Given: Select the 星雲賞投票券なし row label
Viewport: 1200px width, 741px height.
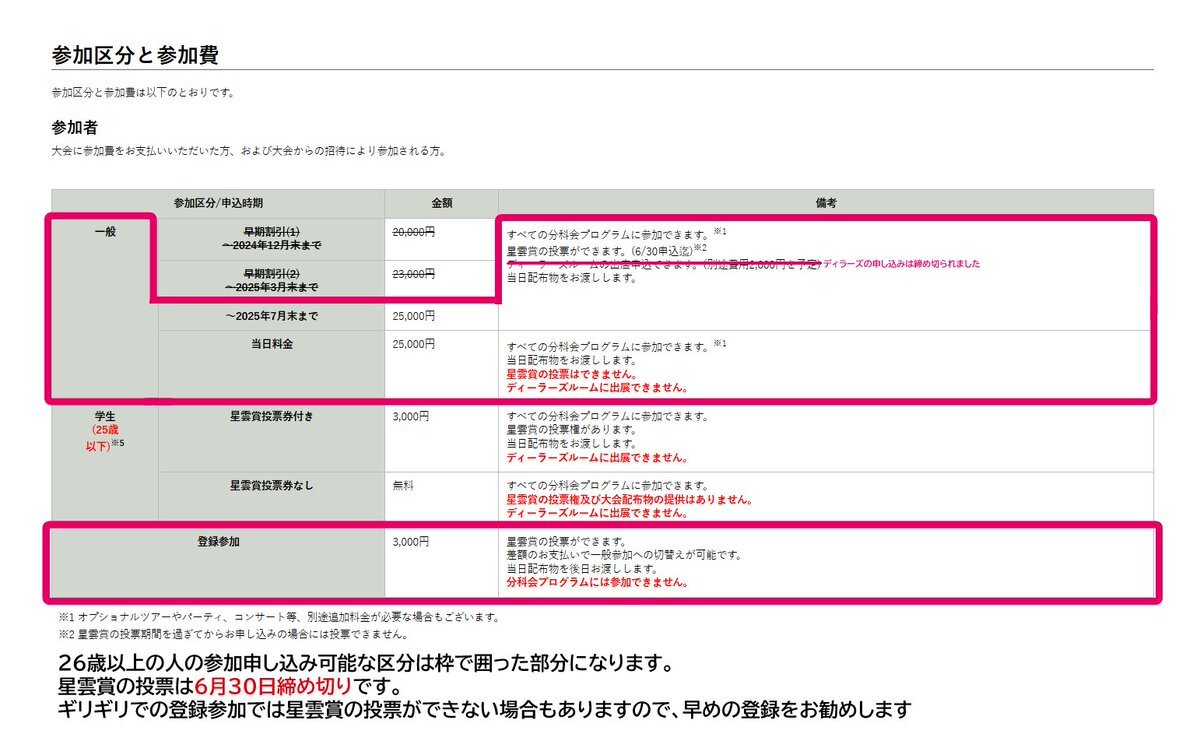Looking at the screenshot, I should (271, 485).
